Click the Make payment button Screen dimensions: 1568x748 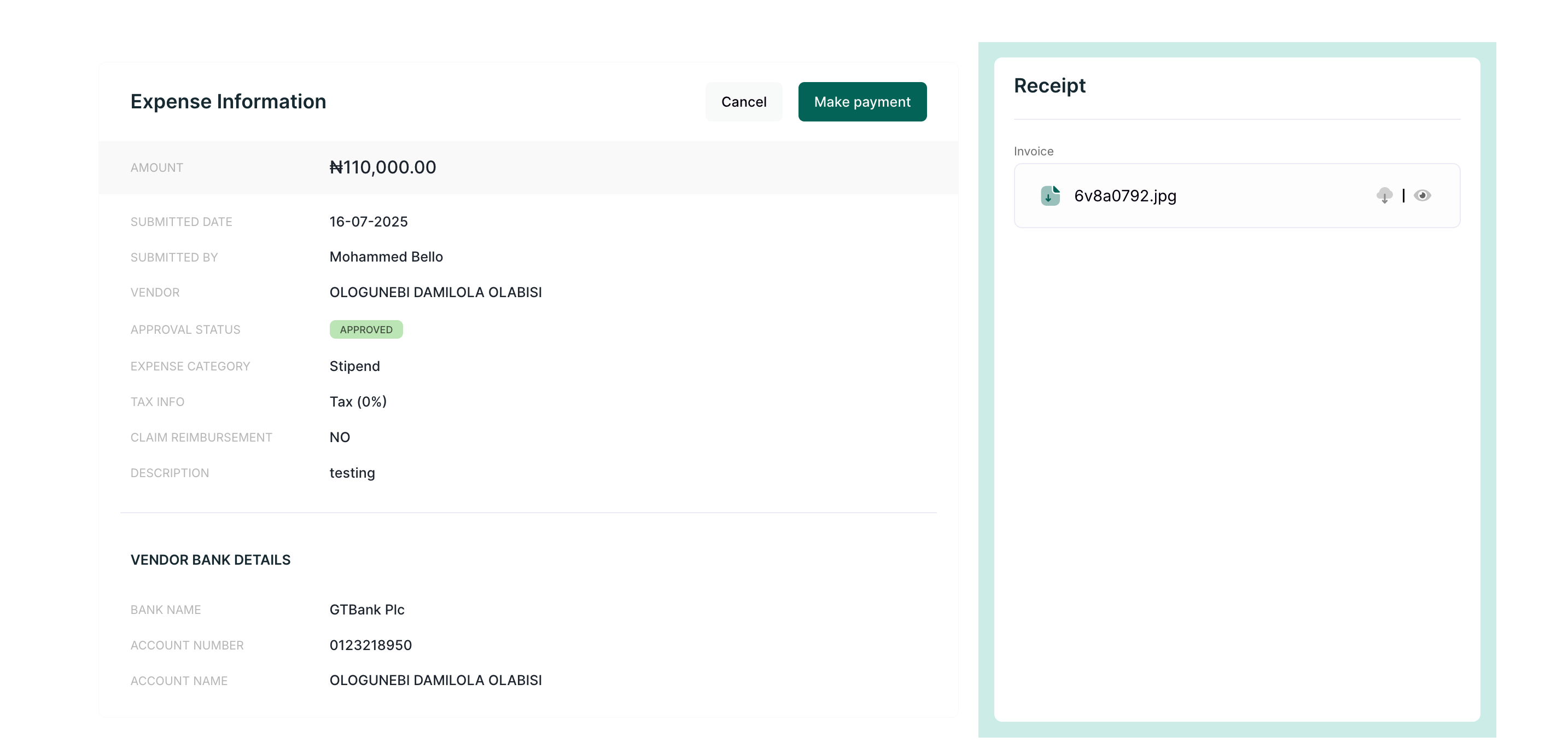[x=862, y=102]
